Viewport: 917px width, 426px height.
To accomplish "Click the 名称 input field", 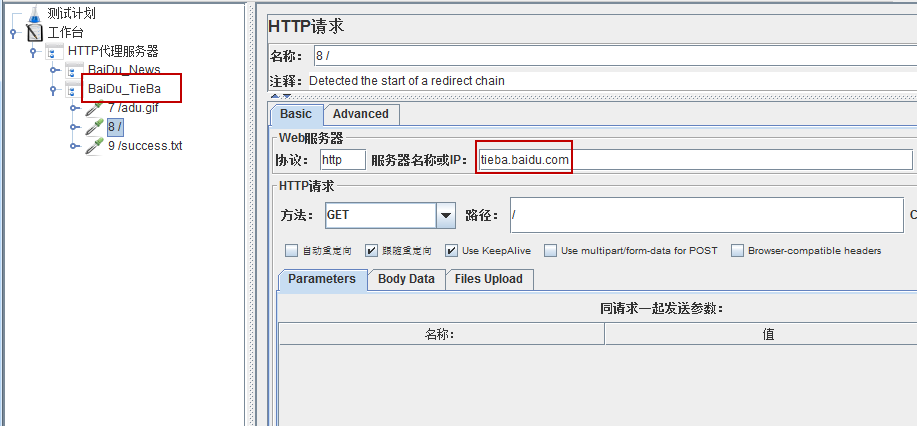I will coord(615,57).
